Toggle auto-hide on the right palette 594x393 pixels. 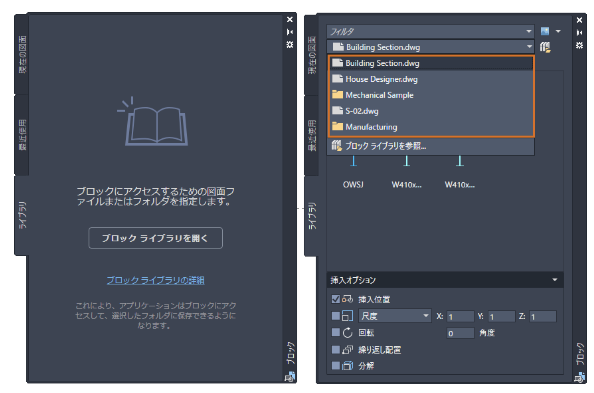coord(579,33)
